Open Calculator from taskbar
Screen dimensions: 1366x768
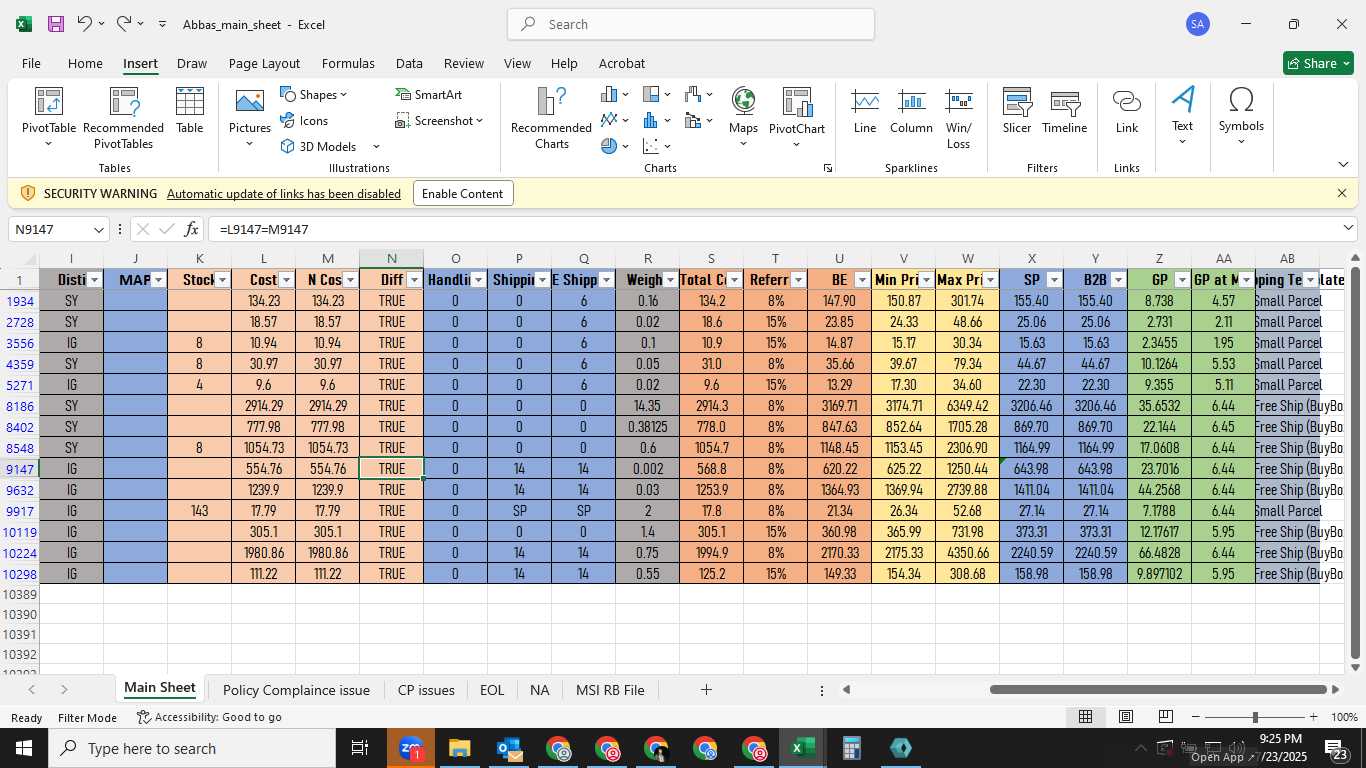click(851, 748)
